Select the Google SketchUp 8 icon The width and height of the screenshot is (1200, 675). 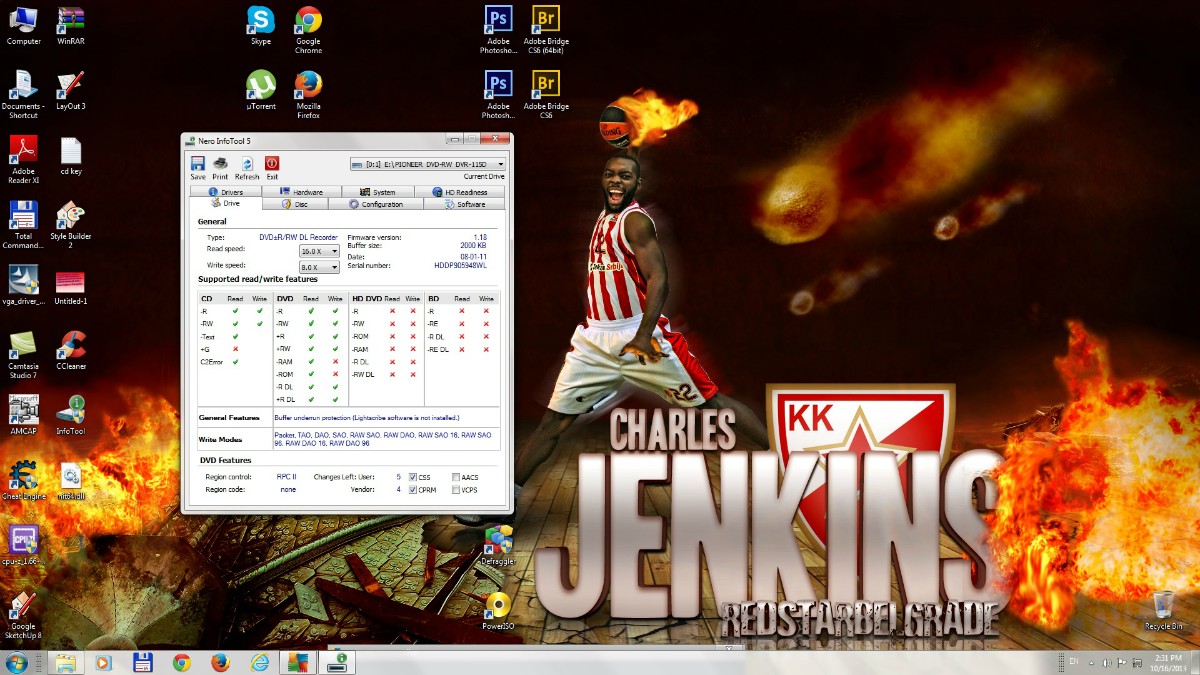pyautogui.click(x=24, y=615)
